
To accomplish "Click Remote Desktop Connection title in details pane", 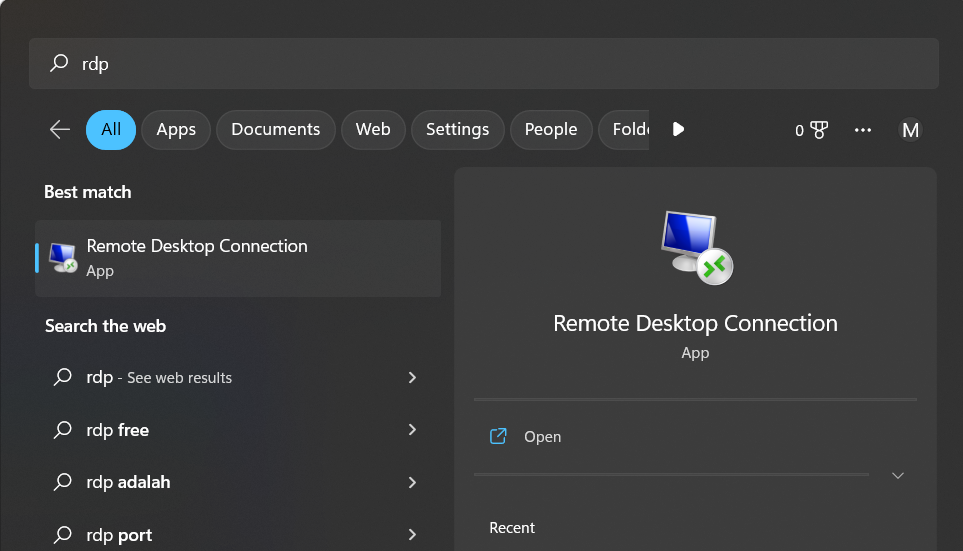I will (x=695, y=323).
